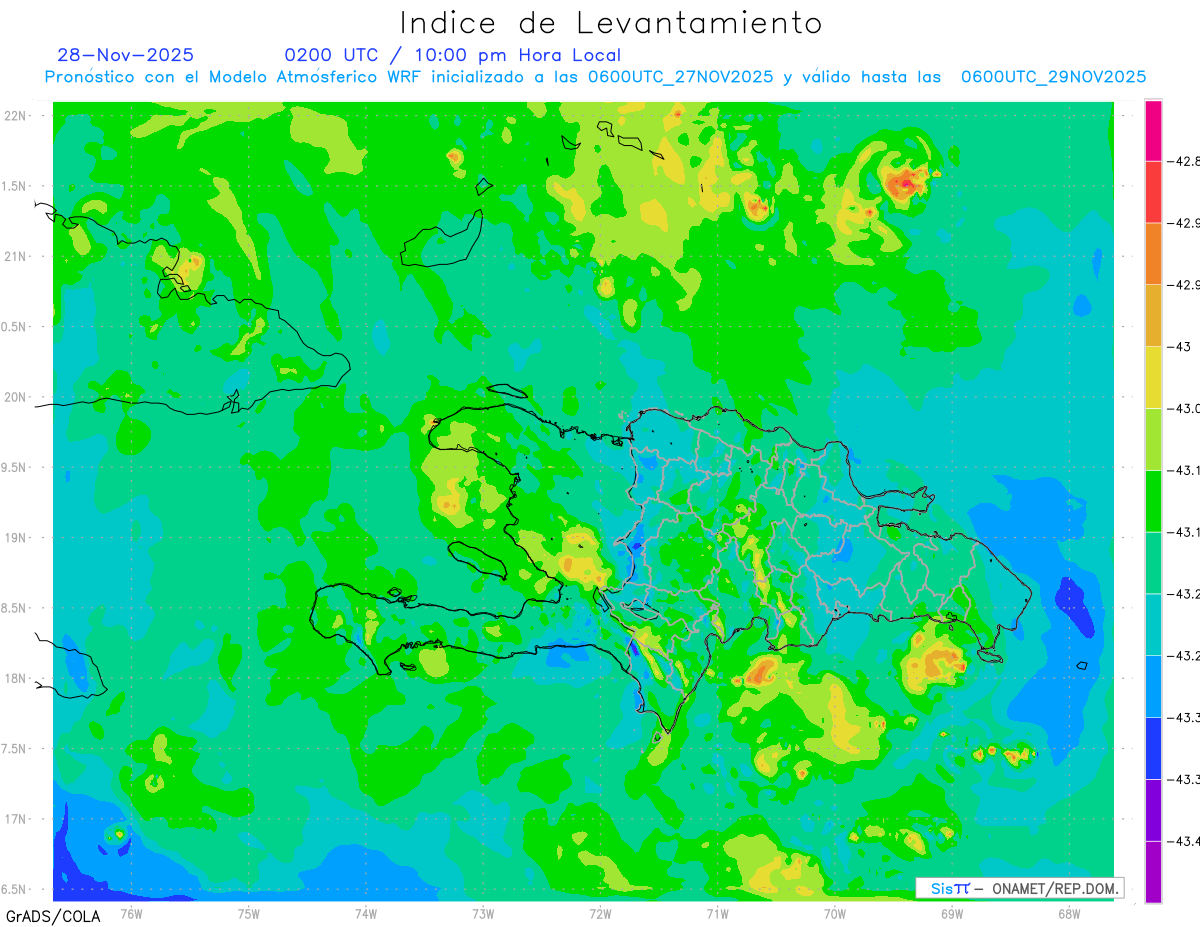
Task: Pick the bottom purple swatch of the color bar
Action: (x=1153, y=871)
